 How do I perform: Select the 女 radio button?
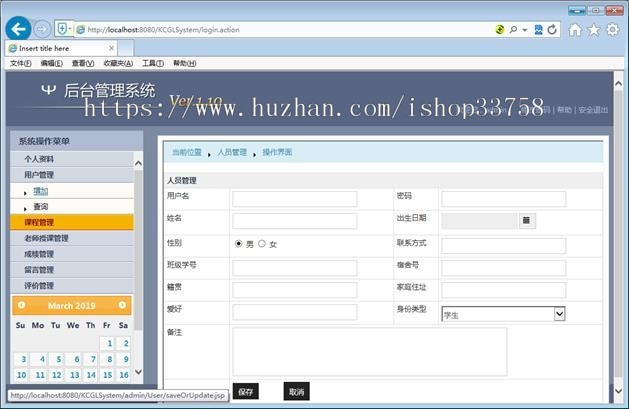pos(262,243)
